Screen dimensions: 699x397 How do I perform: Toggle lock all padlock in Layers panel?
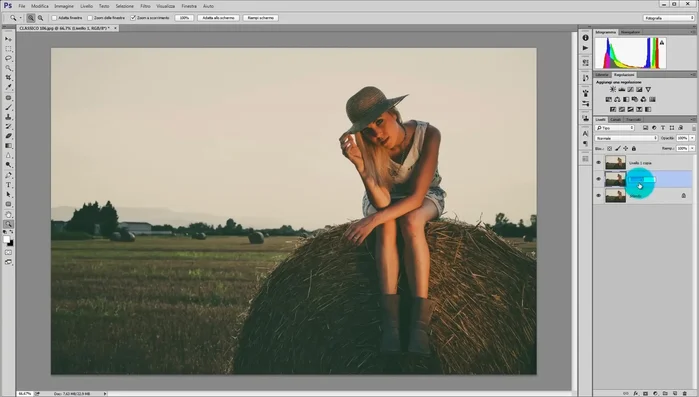point(634,148)
